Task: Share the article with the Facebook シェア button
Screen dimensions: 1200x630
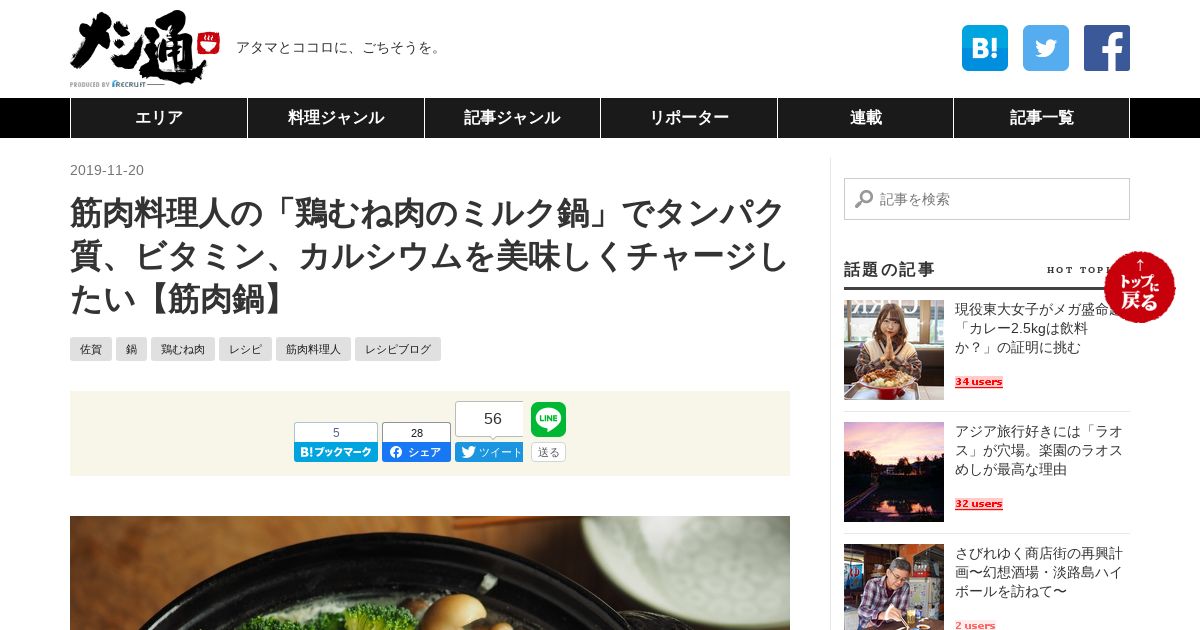Action: (416, 452)
